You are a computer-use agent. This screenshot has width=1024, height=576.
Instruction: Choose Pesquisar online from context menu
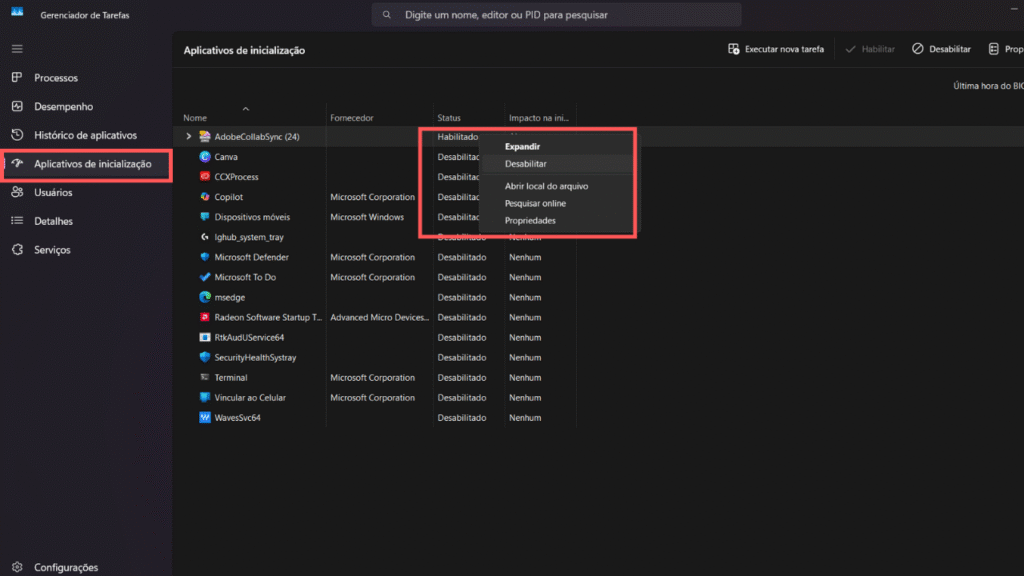(535, 203)
